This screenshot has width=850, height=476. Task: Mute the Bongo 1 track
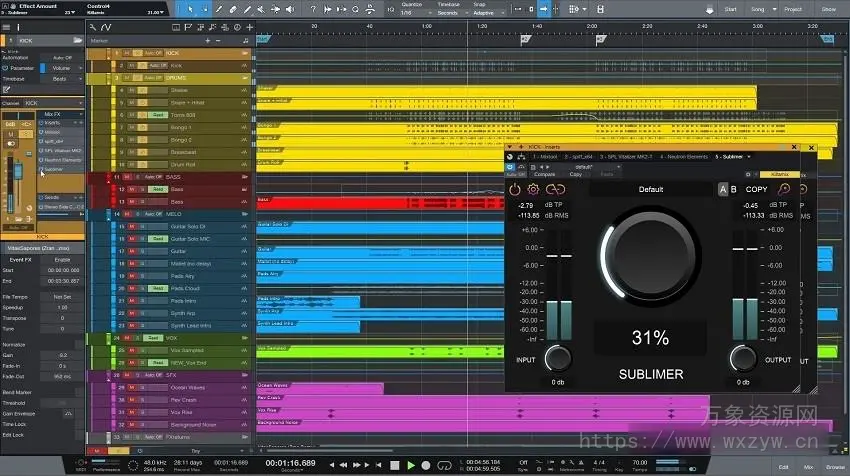(x=130, y=127)
